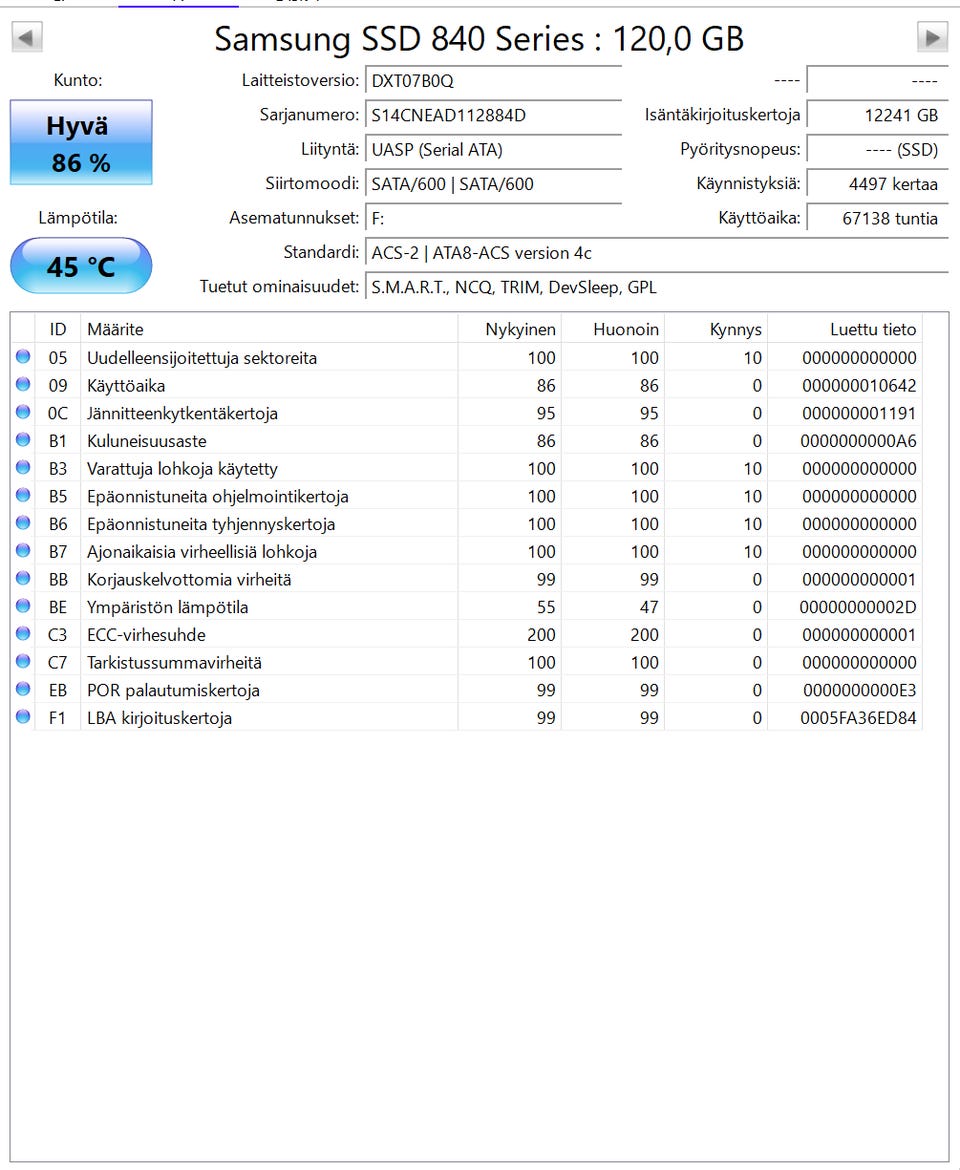This screenshot has width=960, height=1170.
Task: Select the Ajonaikaisia virheellisiä lohkoja attribute name
Action: point(202,551)
